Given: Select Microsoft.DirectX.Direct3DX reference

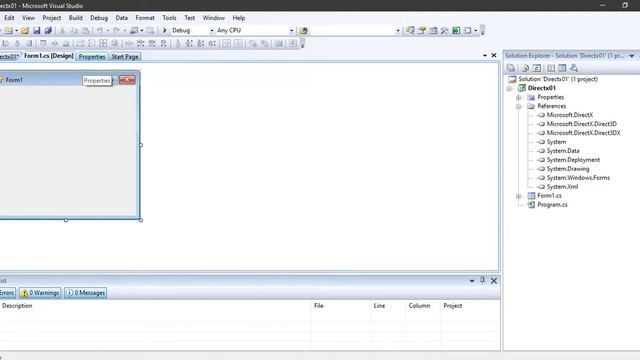Looking at the screenshot, I should [583, 133].
